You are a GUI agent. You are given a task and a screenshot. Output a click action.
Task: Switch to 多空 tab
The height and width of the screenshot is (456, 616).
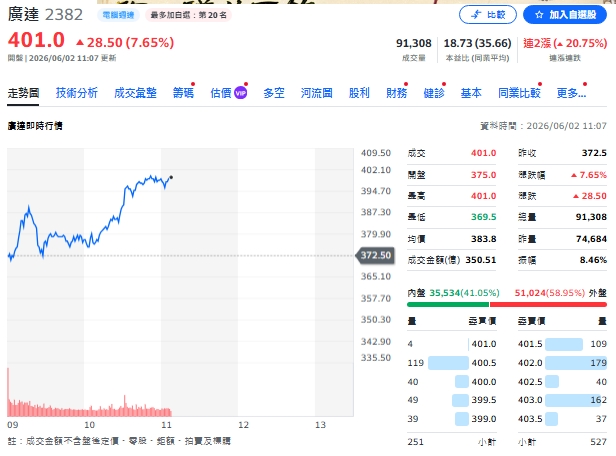click(274, 93)
